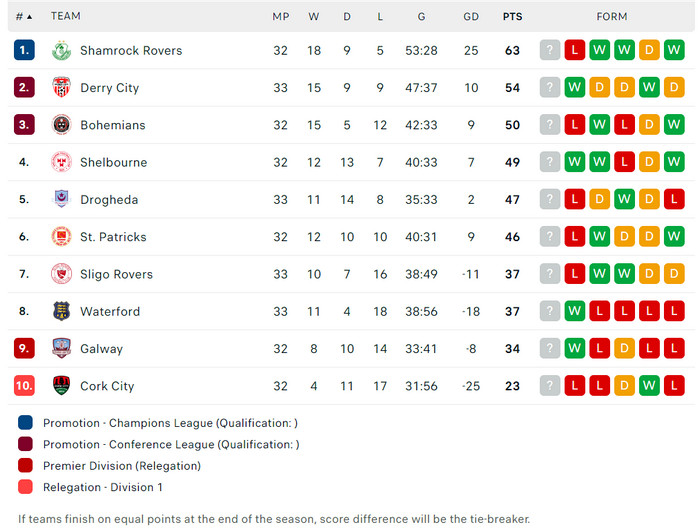Viewport: 700px width, 532px height.
Task: Click Cork City's latest loss form badge
Action: [575, 386]
